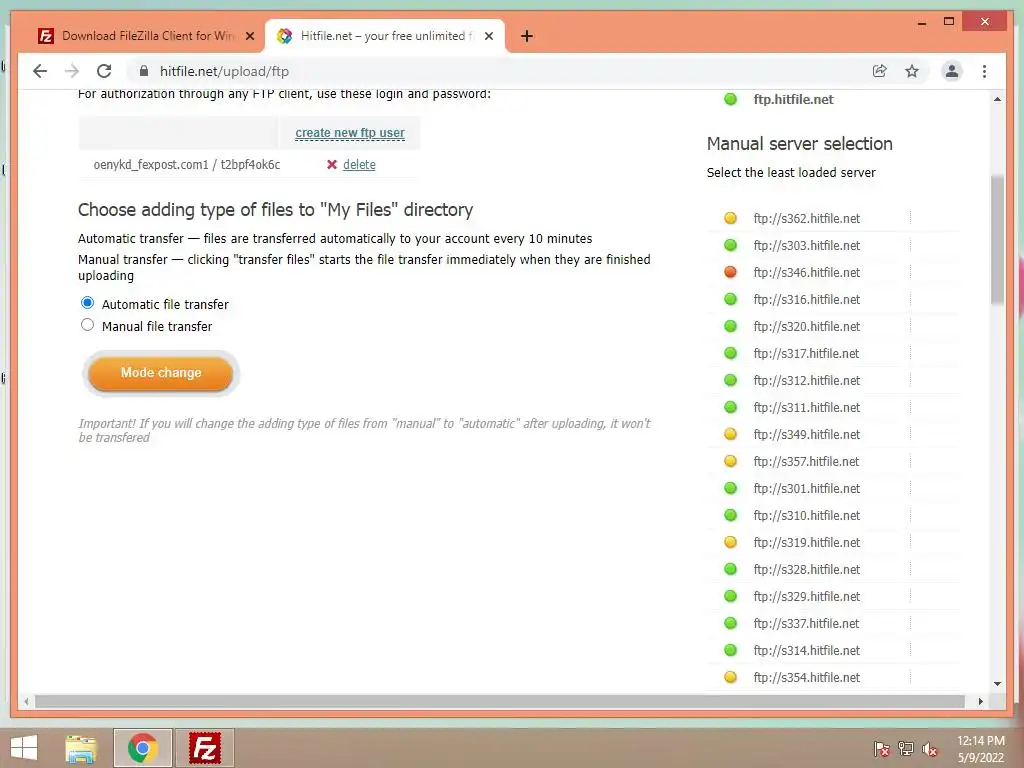Viewport: 1024px width, 768px height.
Task: Select ftp://s310.hitfile.net server
Action: pyautogui.click(x=807, y=515)
